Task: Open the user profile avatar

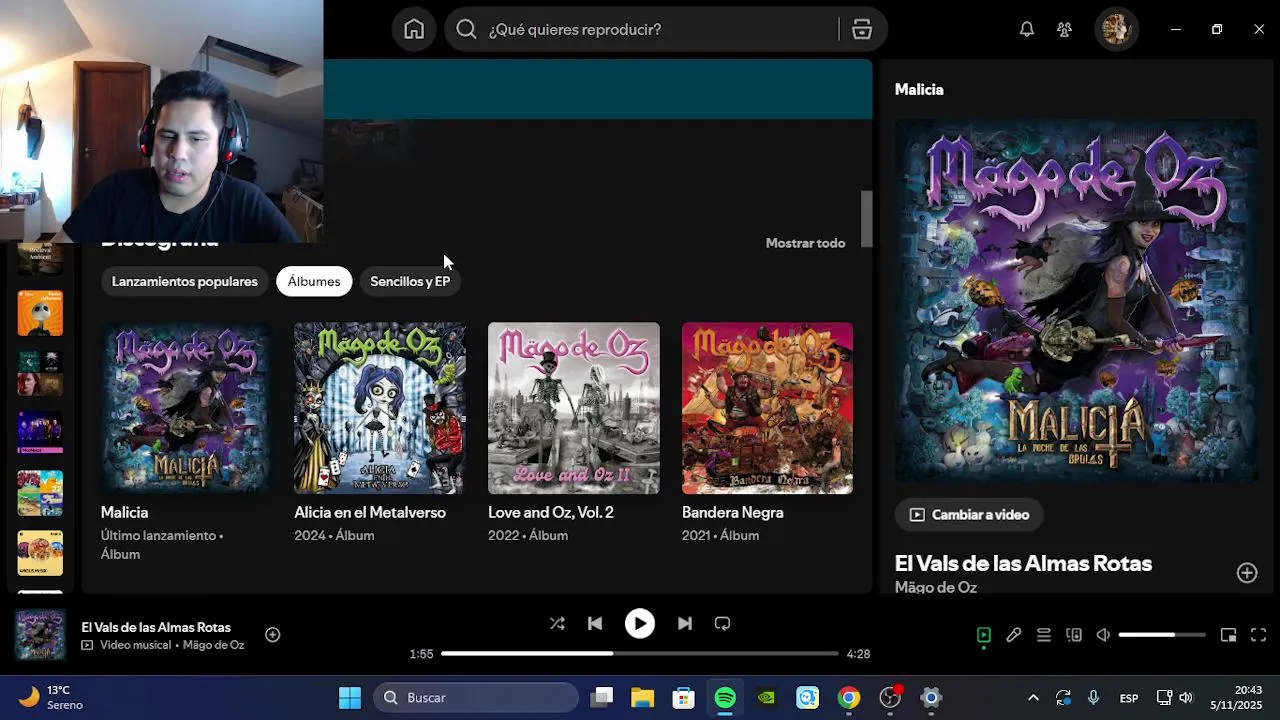Action: point(1116,29)
